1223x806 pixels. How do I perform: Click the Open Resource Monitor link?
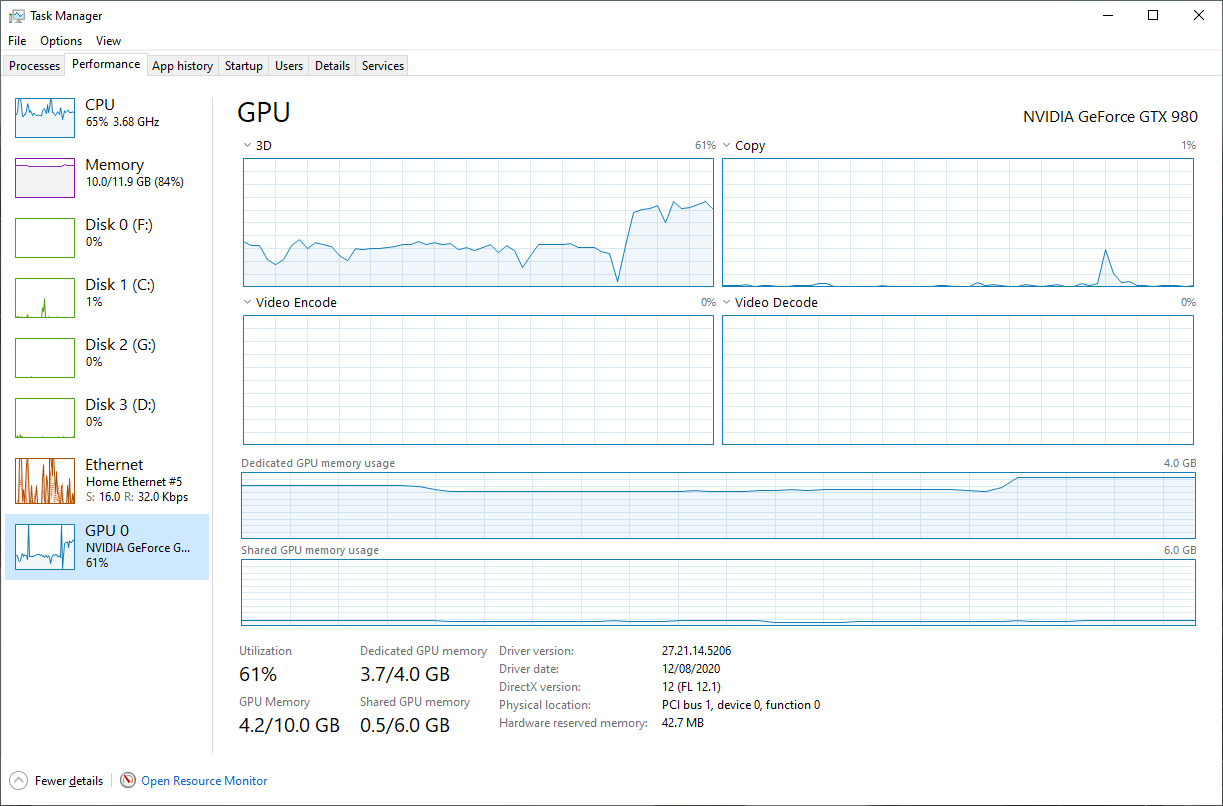point(204,781)
